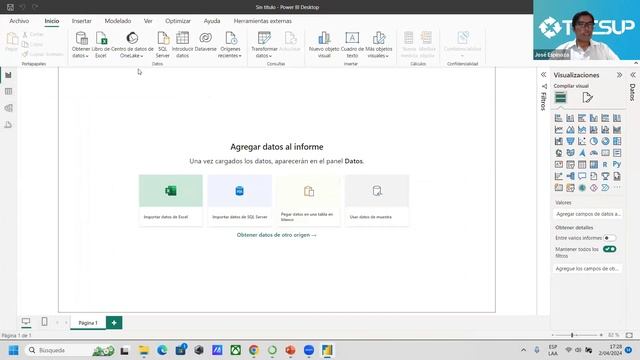Follow Obtener datos de otro origen link

(x=276, y=235)
